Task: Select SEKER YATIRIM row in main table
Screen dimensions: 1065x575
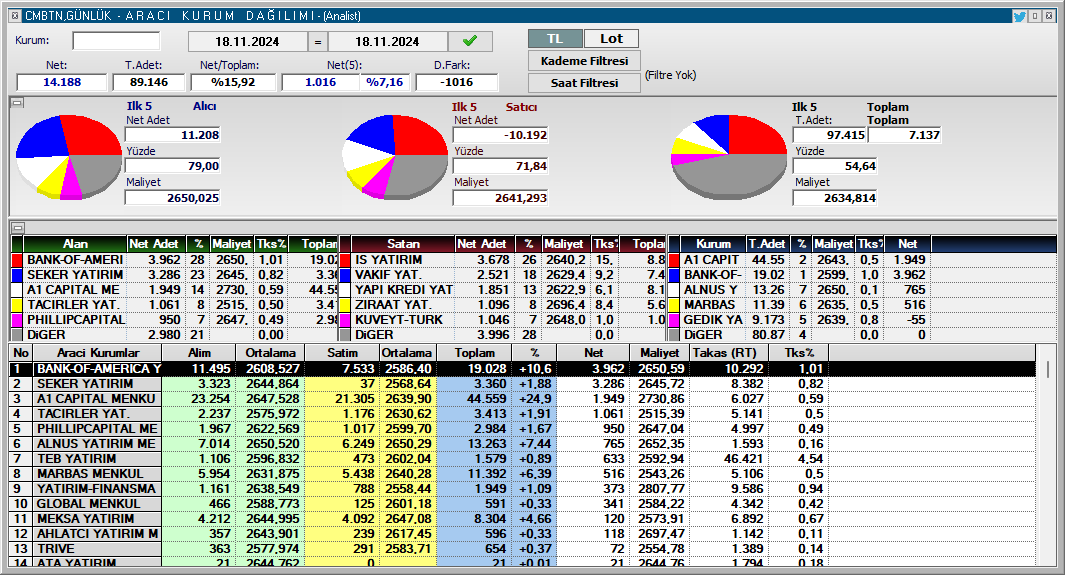Action: pyautogui.click(x=522, y=384)
